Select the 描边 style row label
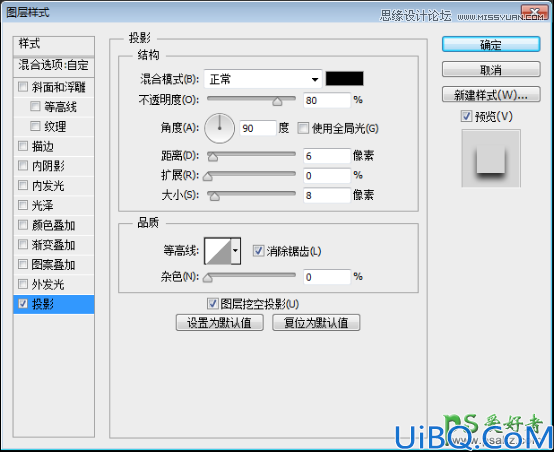554x452 pixels. pyautogui.click(x=42, y=146)
